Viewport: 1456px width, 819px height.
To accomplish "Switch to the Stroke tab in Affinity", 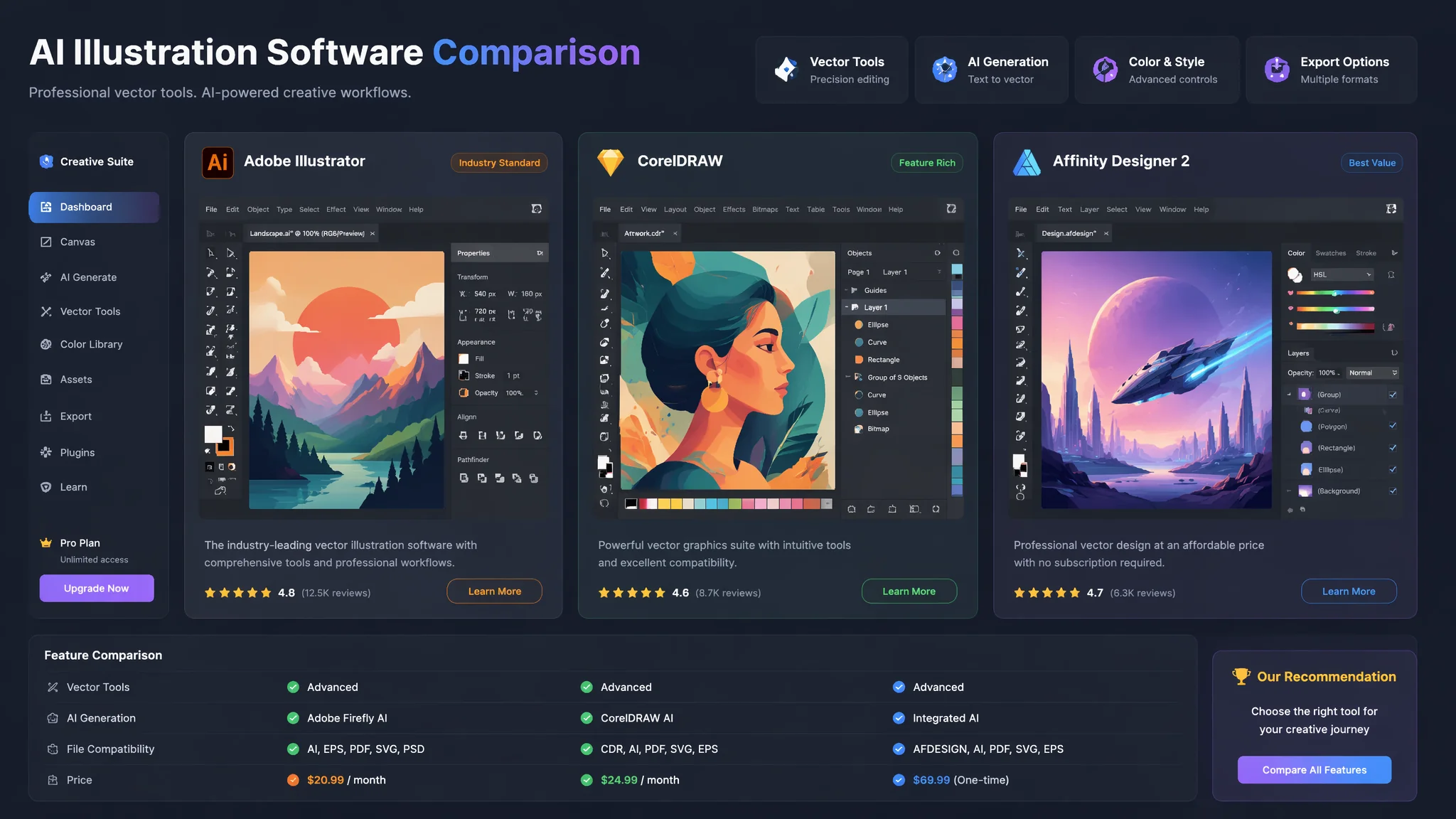I will pyautogui.click(x=1366, y=253).
